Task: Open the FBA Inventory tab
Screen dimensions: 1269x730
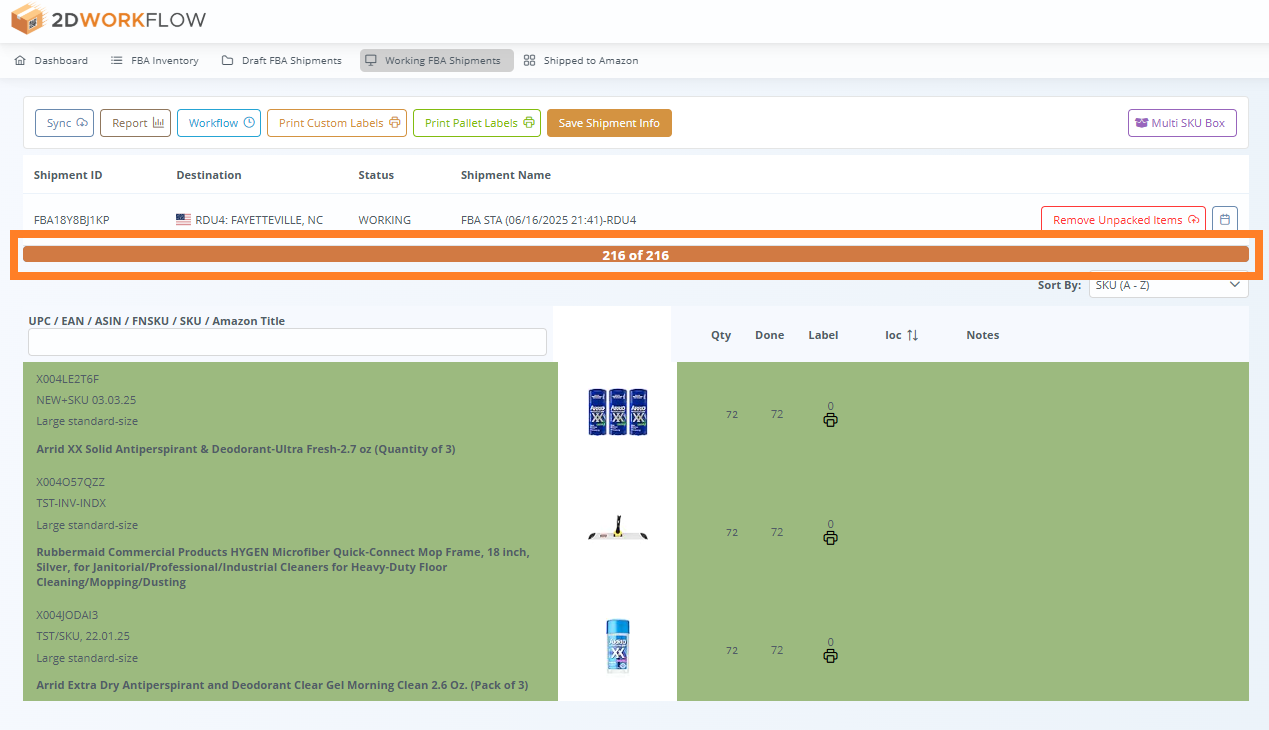Action: (x=154, y=61)
